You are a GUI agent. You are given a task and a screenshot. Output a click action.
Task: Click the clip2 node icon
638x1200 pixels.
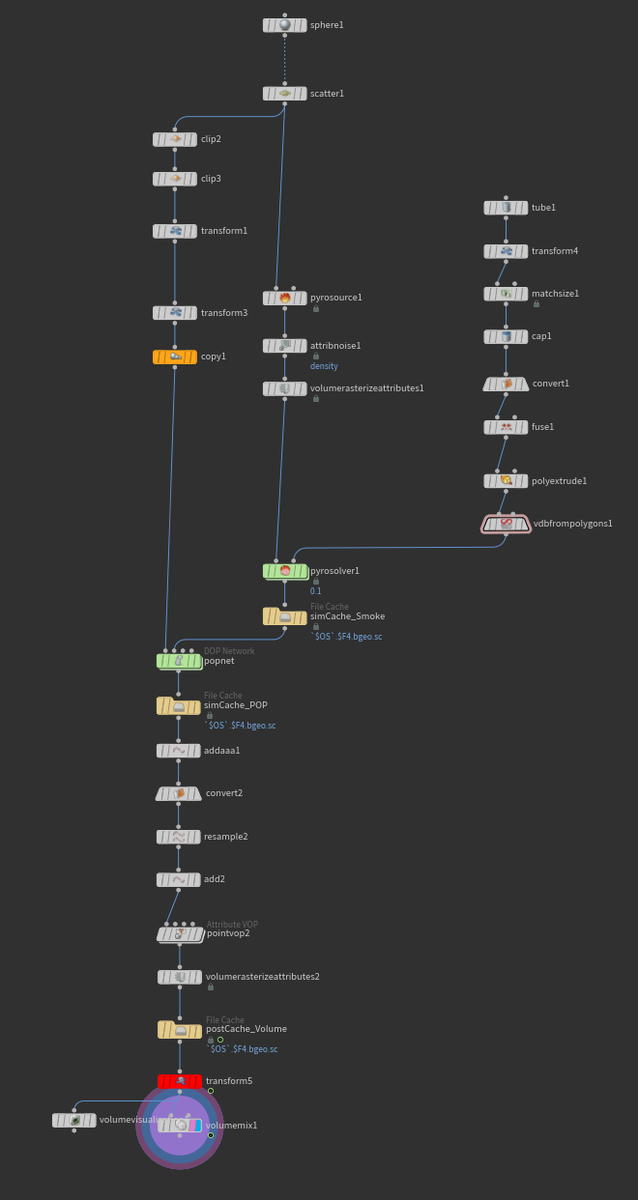click(175, 139)
